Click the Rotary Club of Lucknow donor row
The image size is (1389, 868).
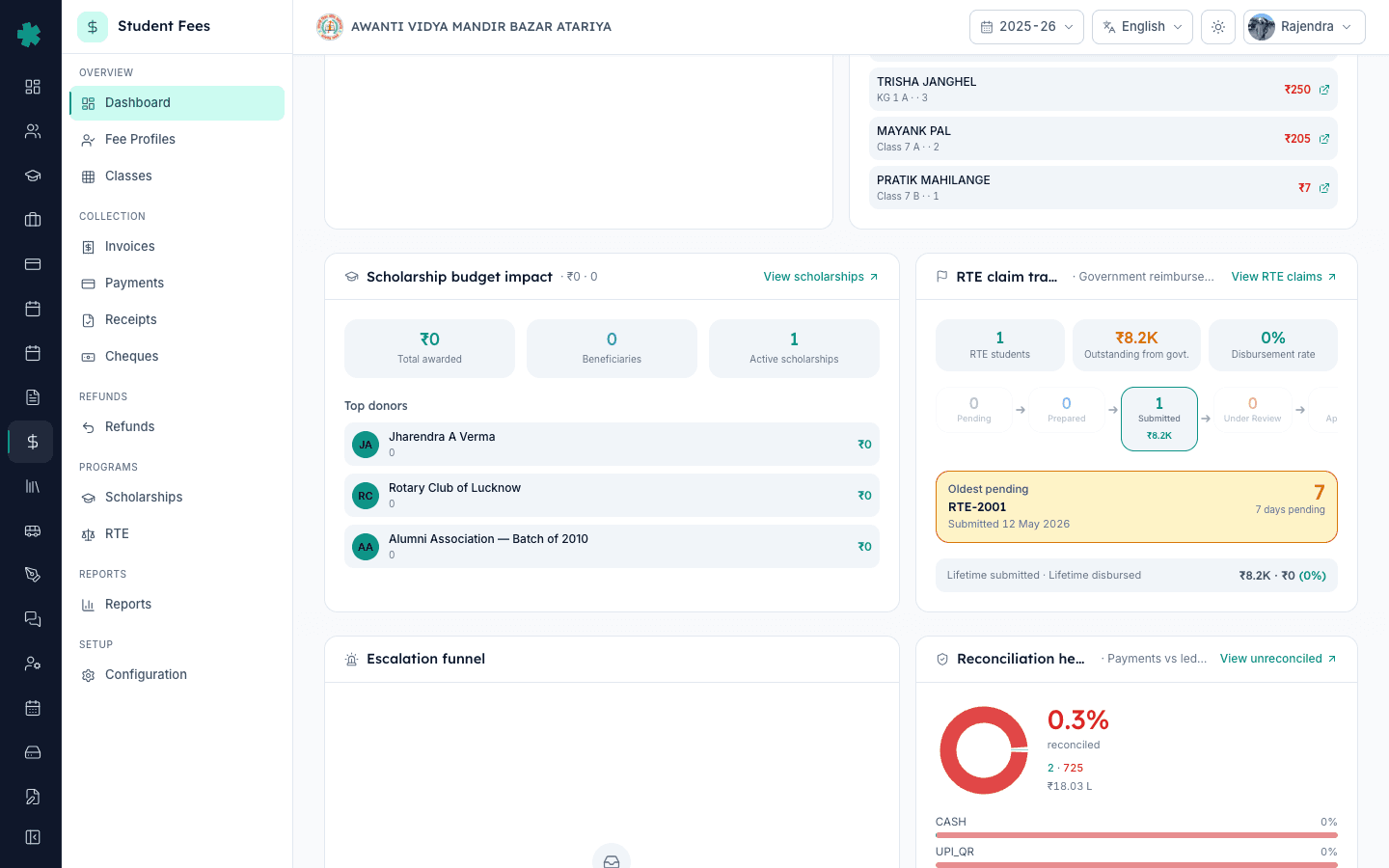[612, 496]
